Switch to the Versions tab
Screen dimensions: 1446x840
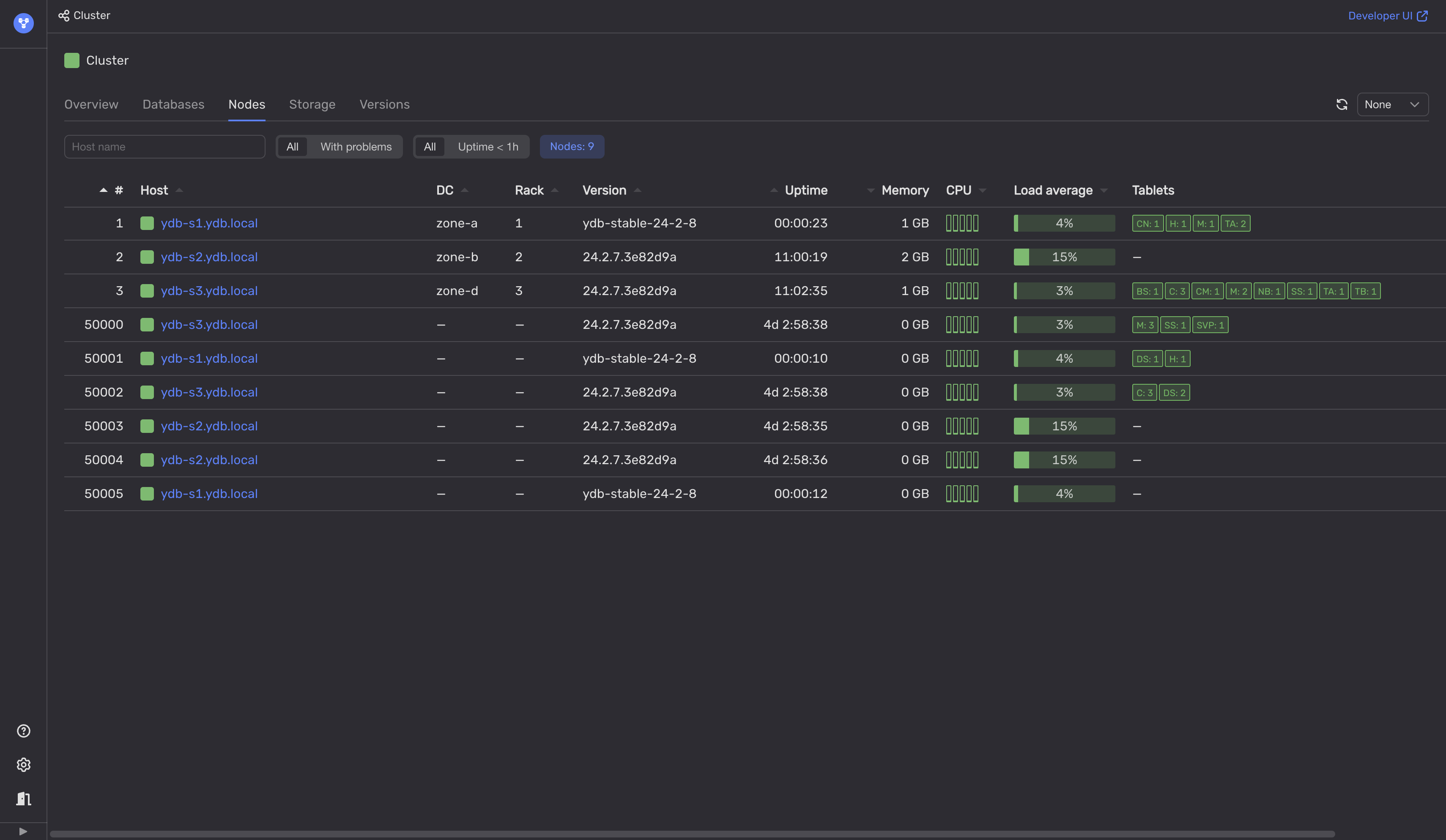pyautogui.click(x=384, y=104)
